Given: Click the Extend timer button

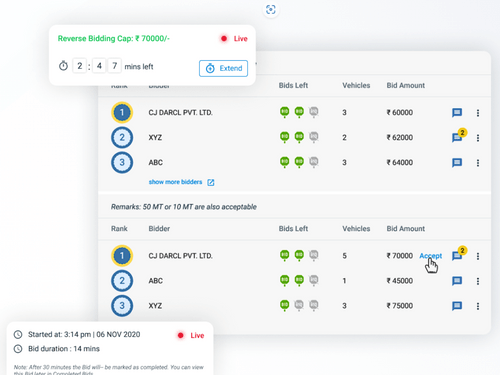Looking at the screenshot, I should (x=223, y=68).
